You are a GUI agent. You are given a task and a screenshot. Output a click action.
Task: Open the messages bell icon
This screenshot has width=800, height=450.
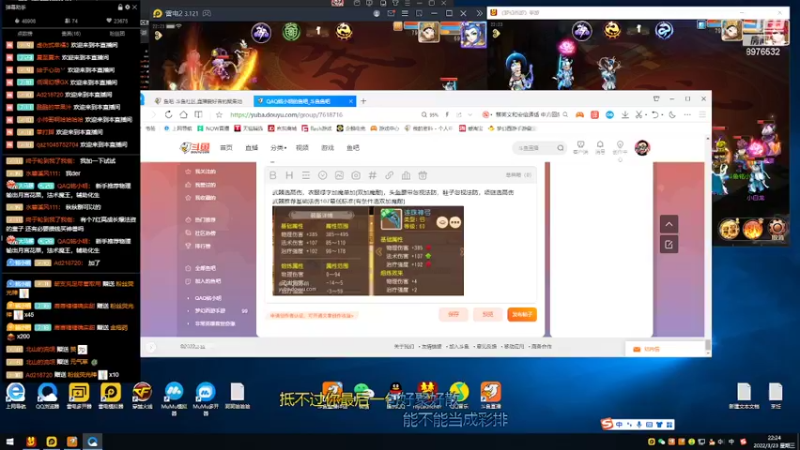(x=600, y=147)
